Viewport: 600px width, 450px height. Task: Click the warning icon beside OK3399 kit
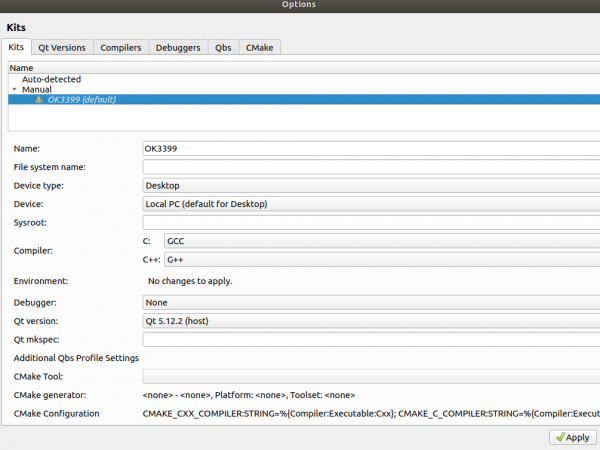(x=39, y=100)
